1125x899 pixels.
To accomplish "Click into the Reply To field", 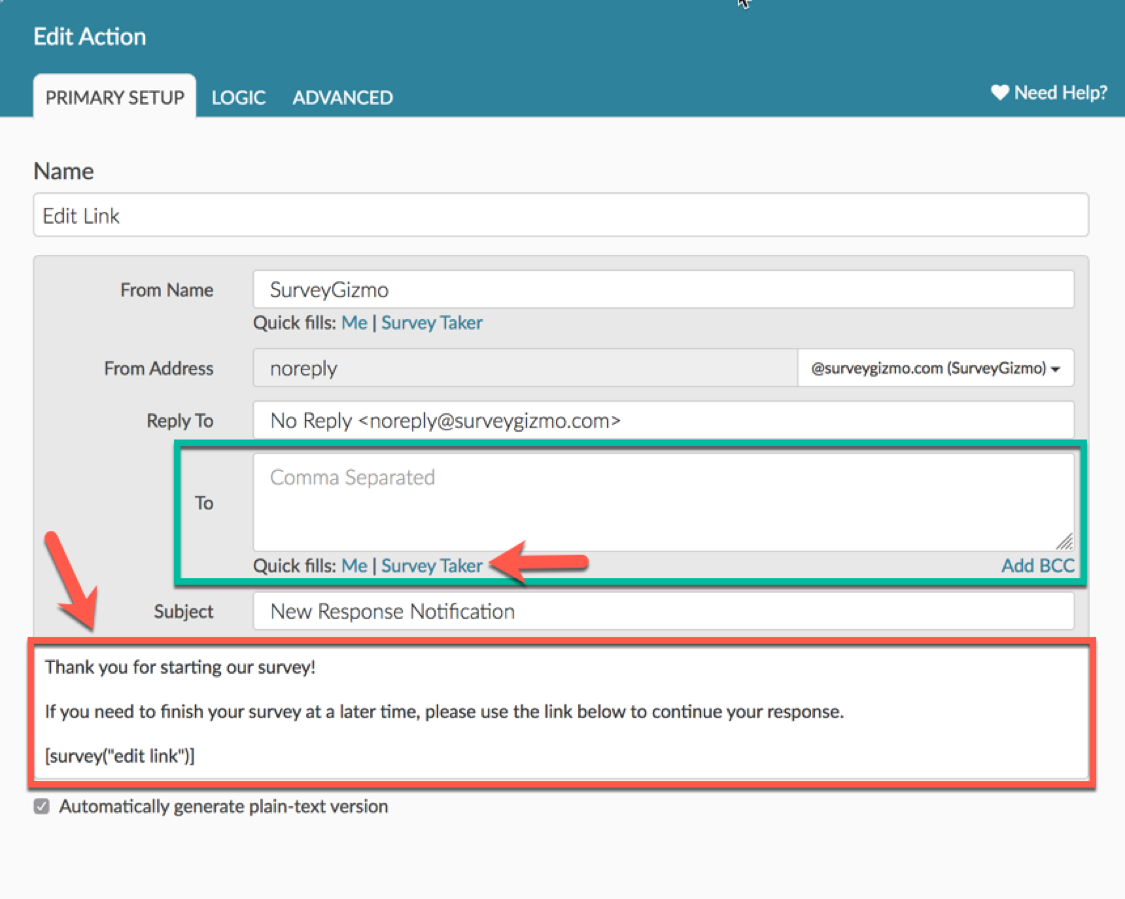I will (x=663, y=421).
